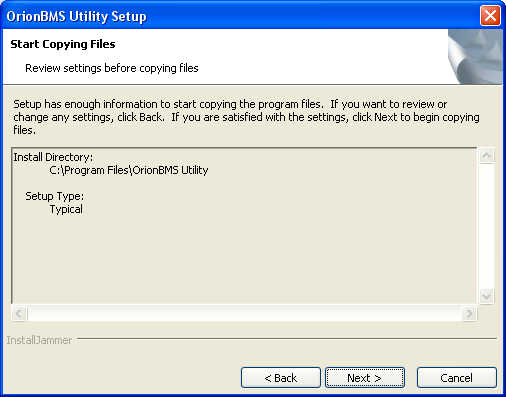This screenshot has width=506, height=397.
Task: Go back to the previous setup step
Action: coord(281,378)
